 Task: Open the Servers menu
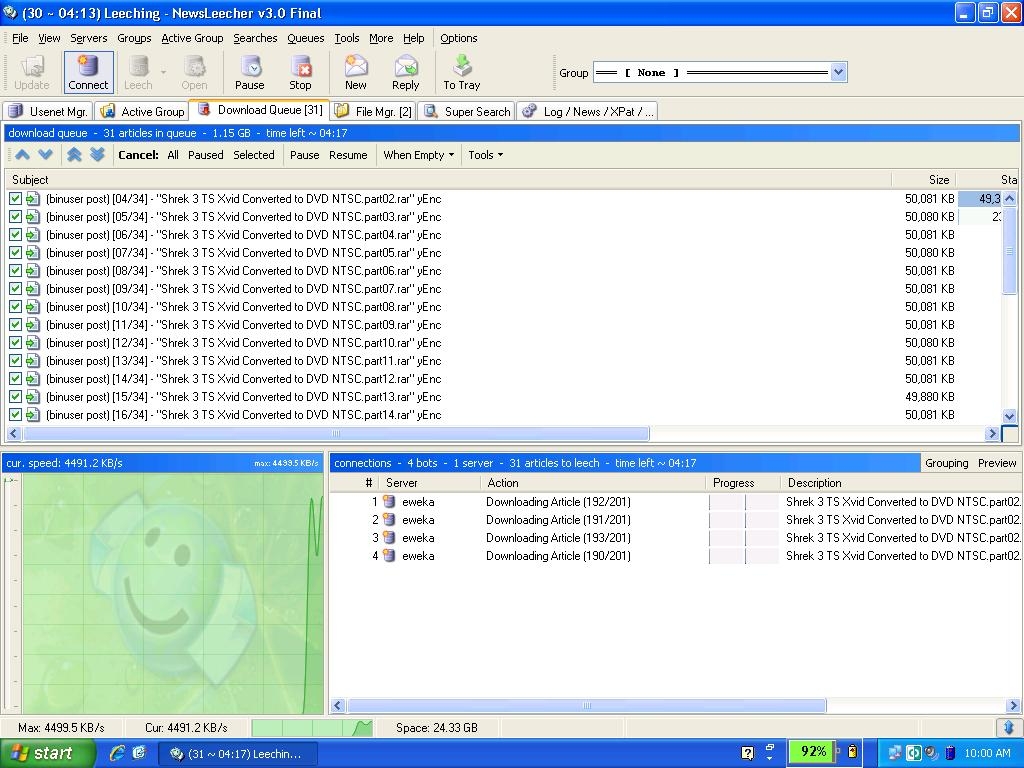pyautogui.click(x=89, y=38)
